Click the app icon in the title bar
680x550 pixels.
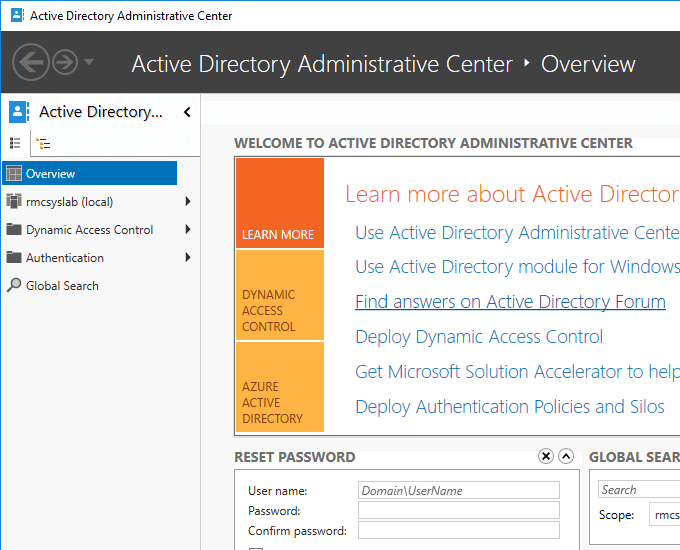click(17, 15)
